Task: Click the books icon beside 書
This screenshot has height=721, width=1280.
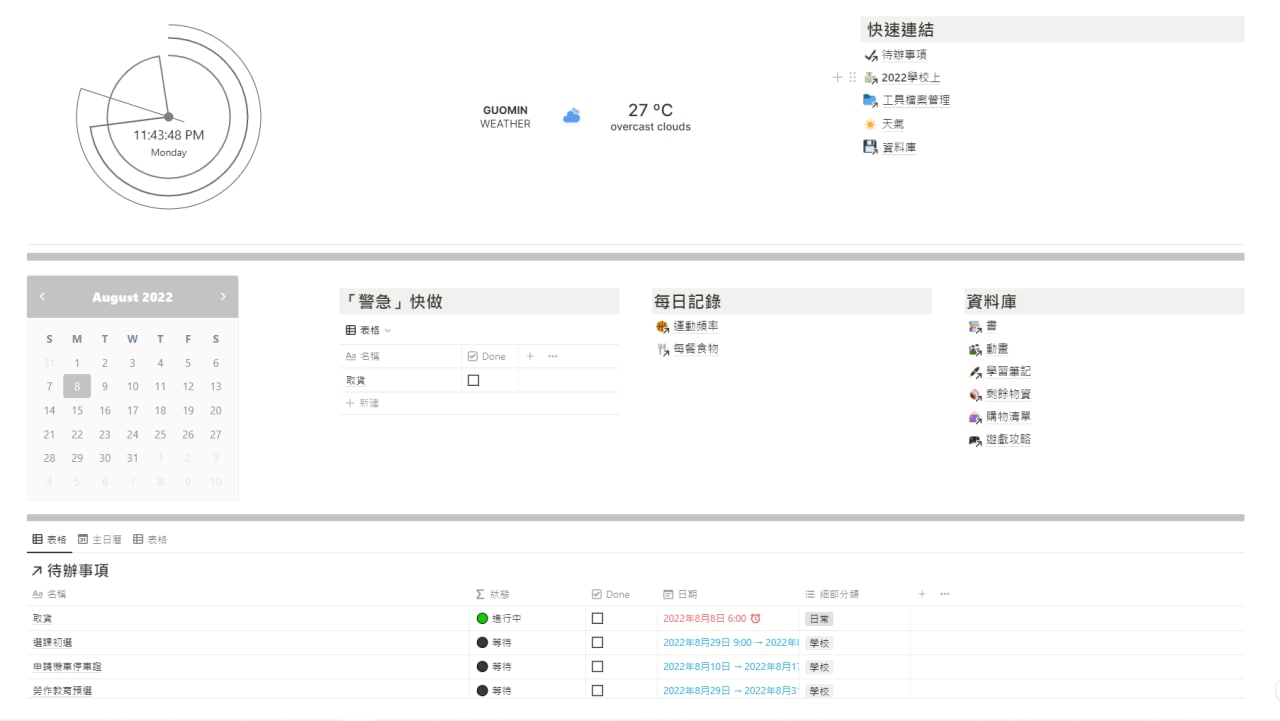Action: point(975,327)
